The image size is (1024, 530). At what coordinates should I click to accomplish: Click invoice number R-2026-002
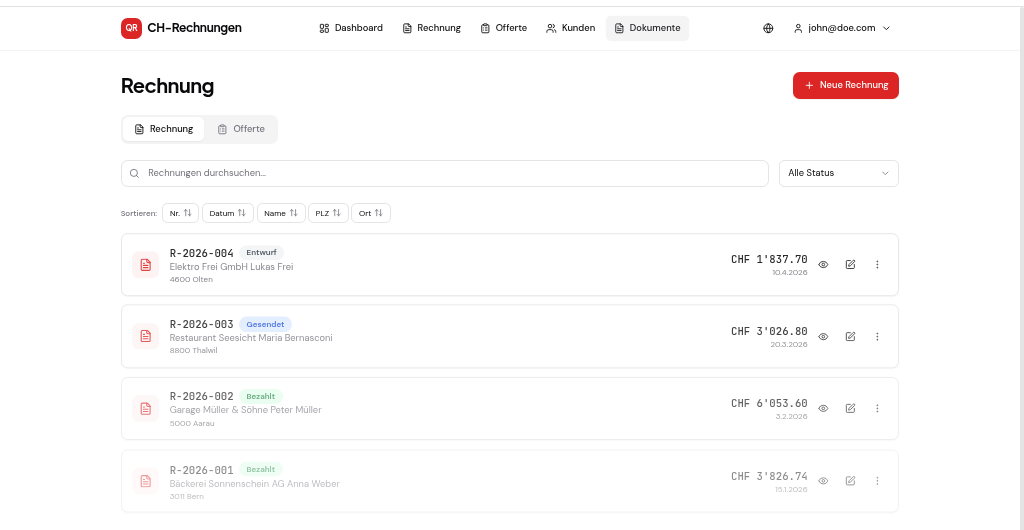pyautogui.click(x=202, y=397)
